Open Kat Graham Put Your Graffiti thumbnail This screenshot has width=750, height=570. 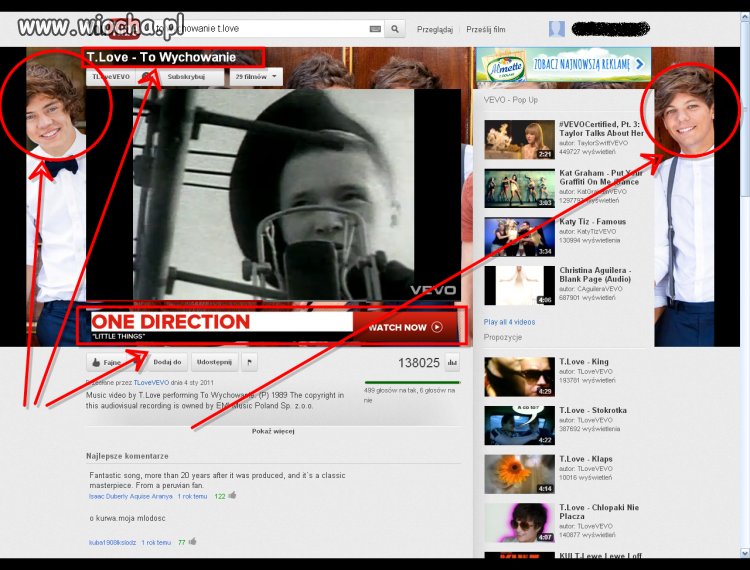tap(519, 188)
